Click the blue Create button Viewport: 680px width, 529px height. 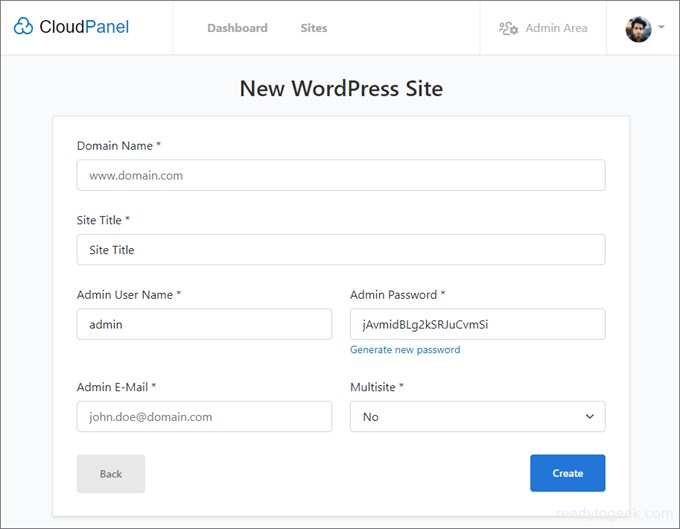[x=568, y=473]
